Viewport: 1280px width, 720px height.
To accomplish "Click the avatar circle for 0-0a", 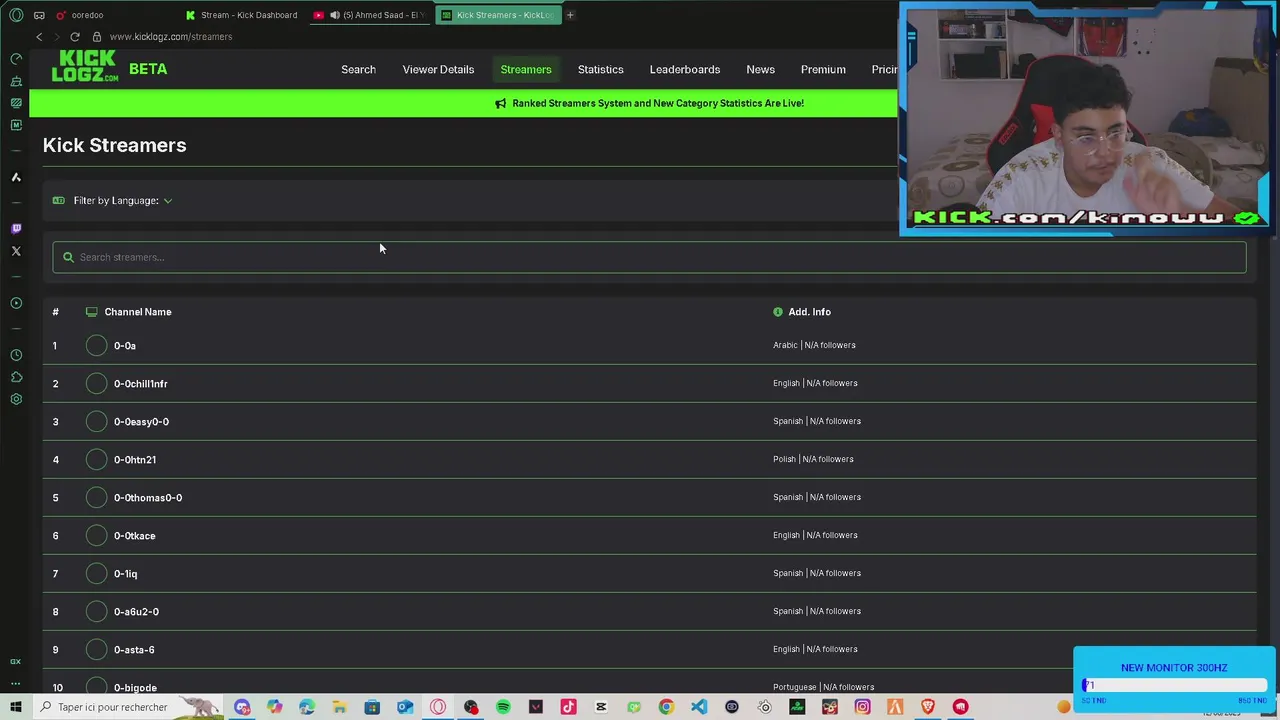I will click(96, 346).
